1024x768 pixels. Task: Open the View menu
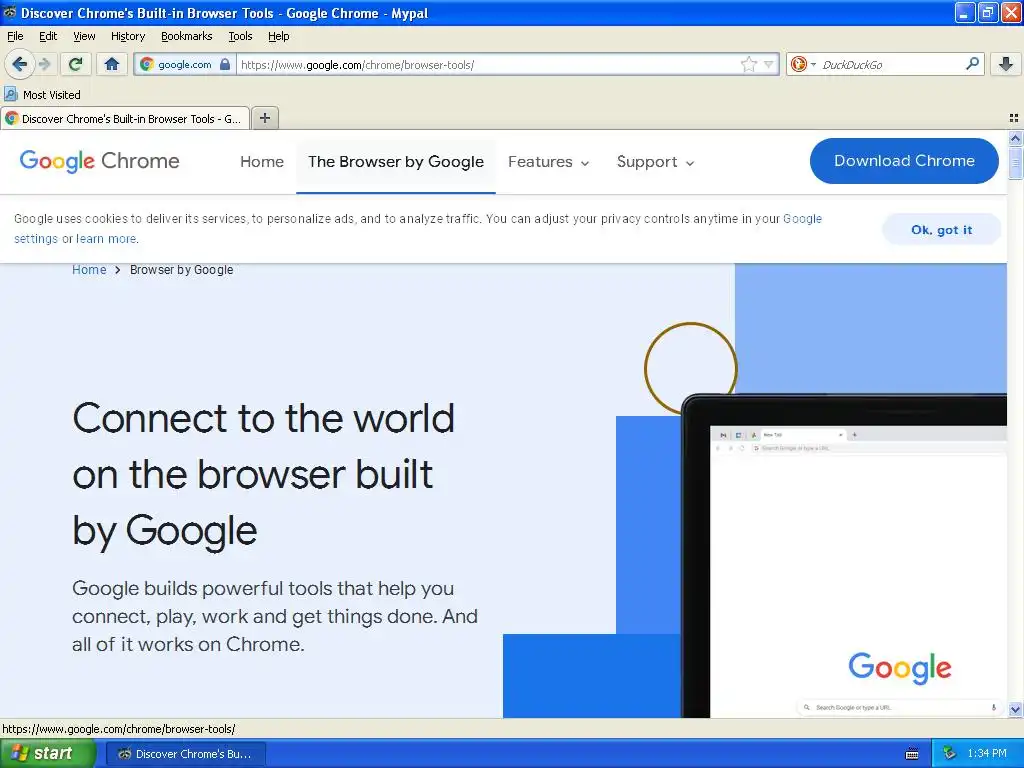[84, 36]
